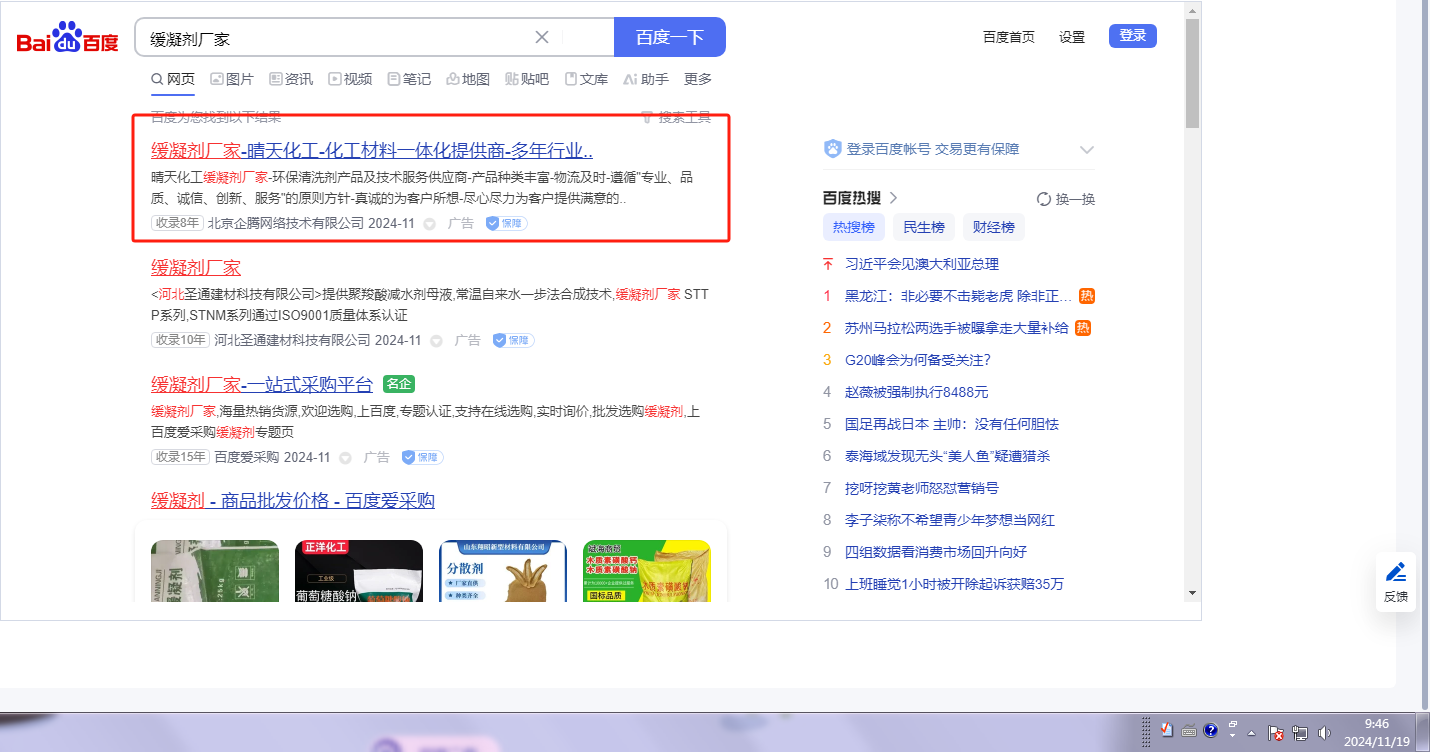Click 河北圣通建材科技有限公司 source name
This screenshot has width=1430, height=752.
293,340
